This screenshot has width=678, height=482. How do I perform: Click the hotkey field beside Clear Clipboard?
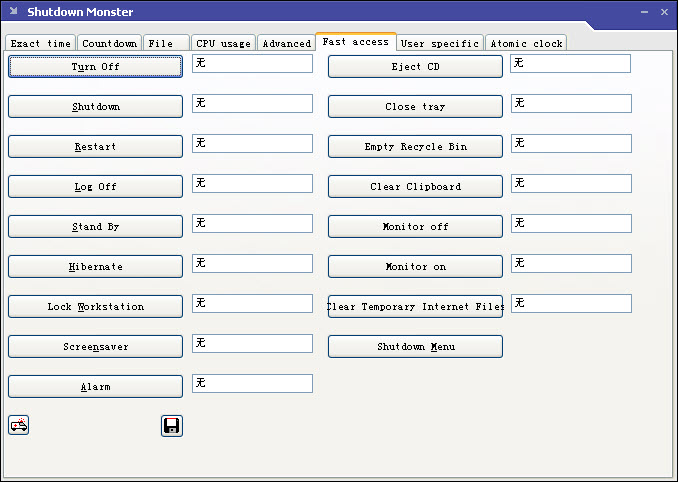[571, 184]
